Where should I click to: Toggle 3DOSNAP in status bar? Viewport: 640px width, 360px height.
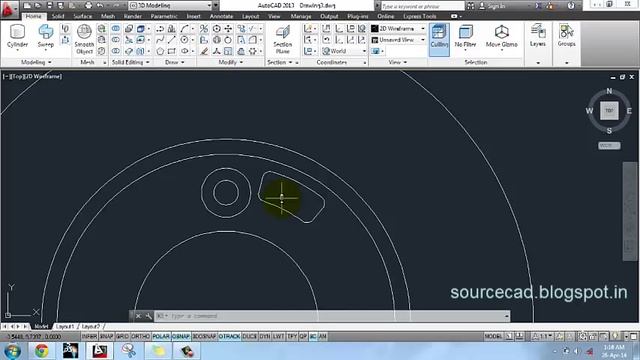tap(204, 336)
